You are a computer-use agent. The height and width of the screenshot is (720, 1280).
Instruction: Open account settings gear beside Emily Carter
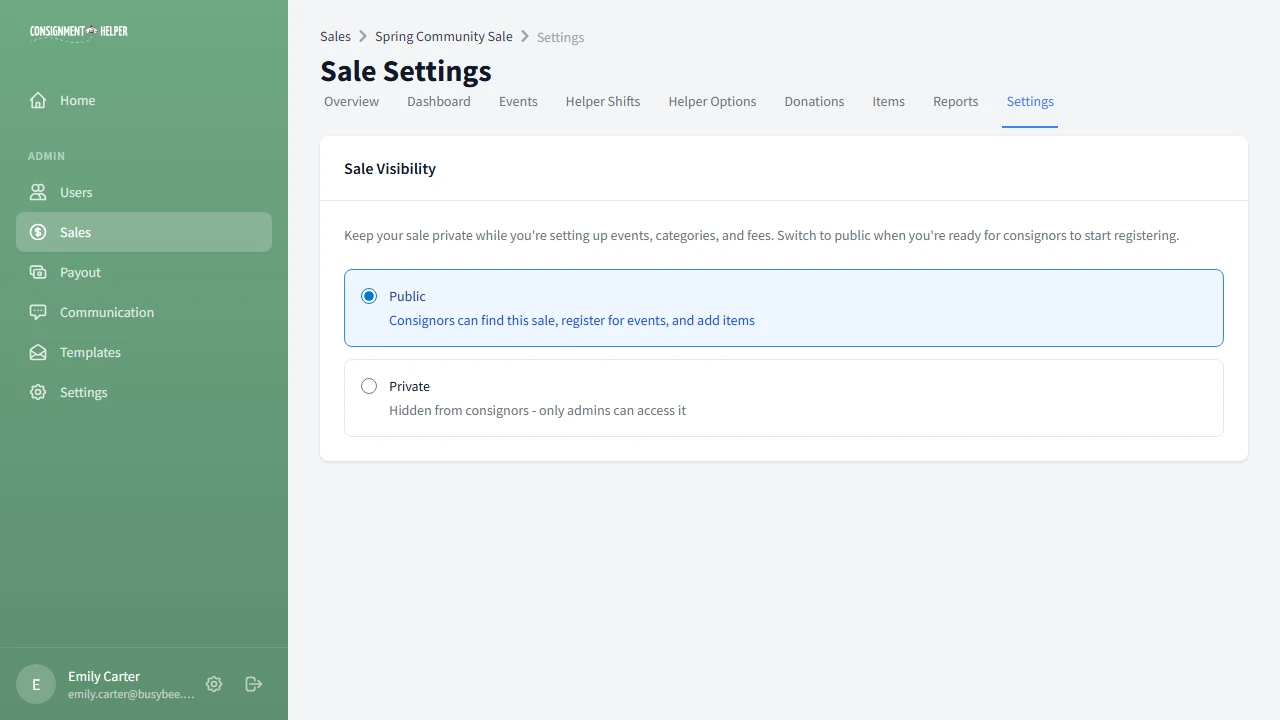tap(213, 684)
